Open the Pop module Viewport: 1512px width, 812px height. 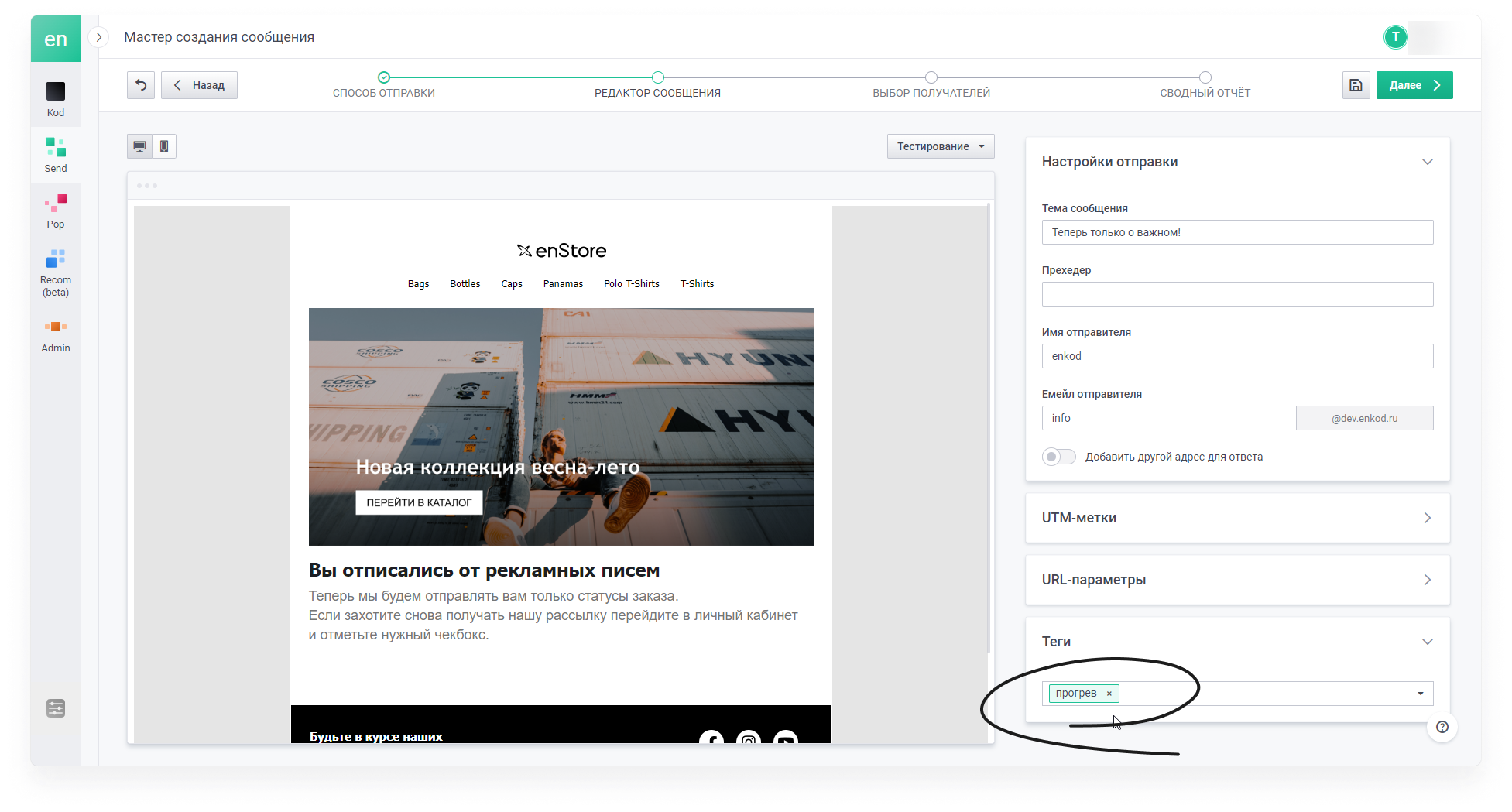coord(56,211)
